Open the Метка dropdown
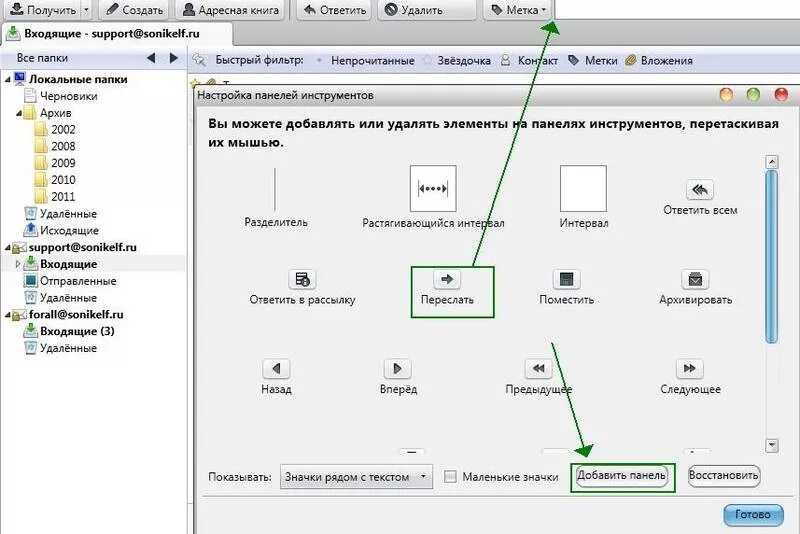Screen dimensions: 800x534 pos(518,10)
